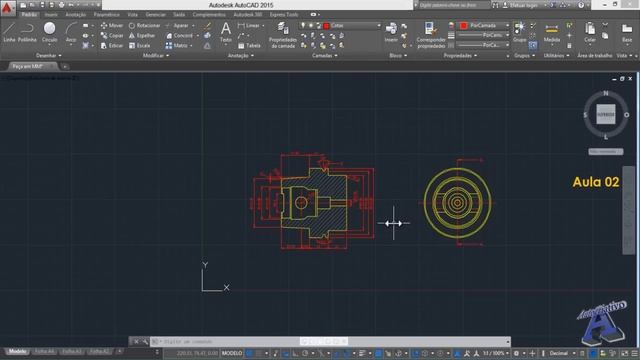Switch to the Vista ribbon tab
The image size is (640, 360).
click(x=133, y=15)
